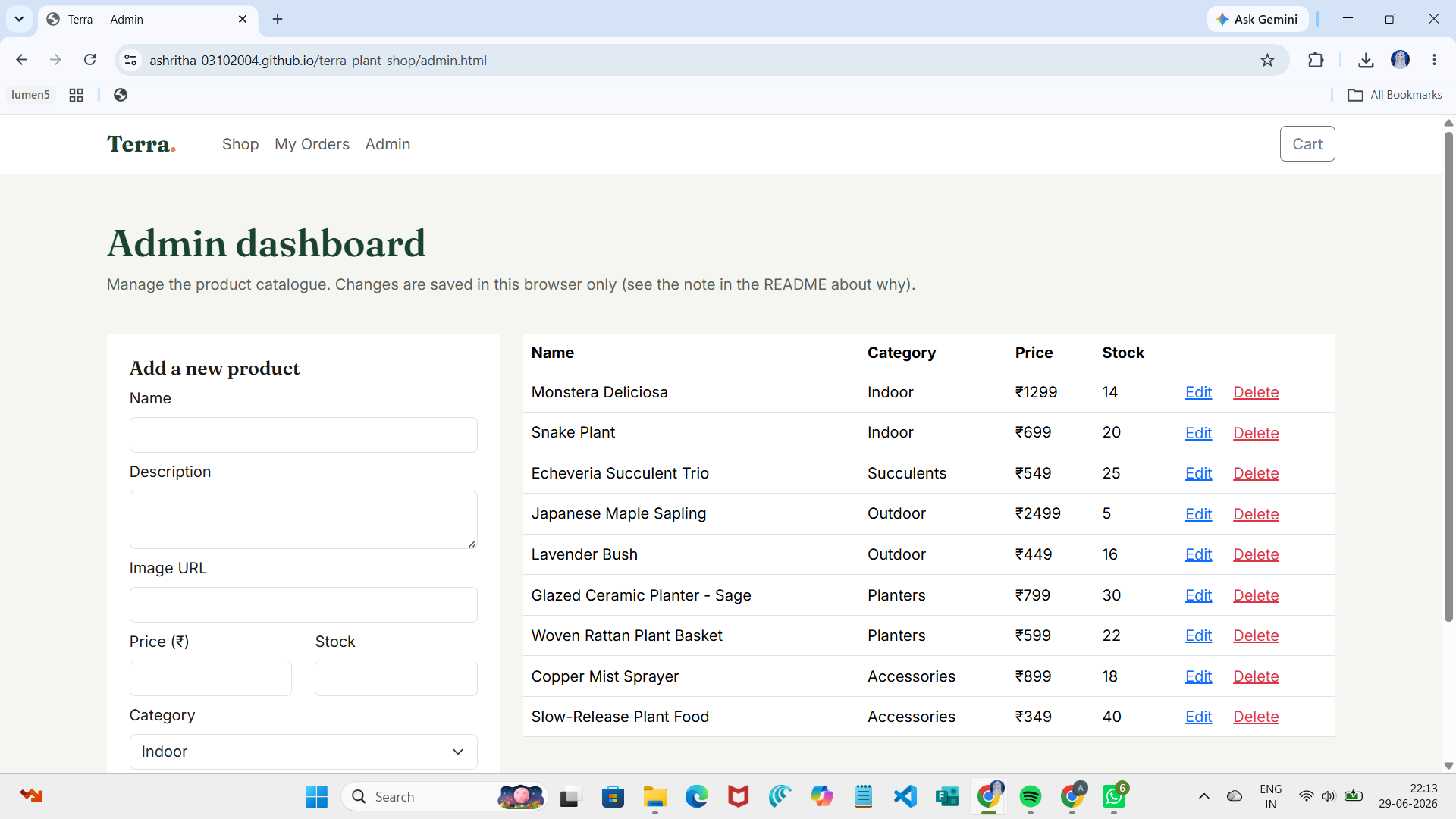Edit the Lavender Bush product
Viewport: 1456px width, 819px height.
tap(1198, 554)
